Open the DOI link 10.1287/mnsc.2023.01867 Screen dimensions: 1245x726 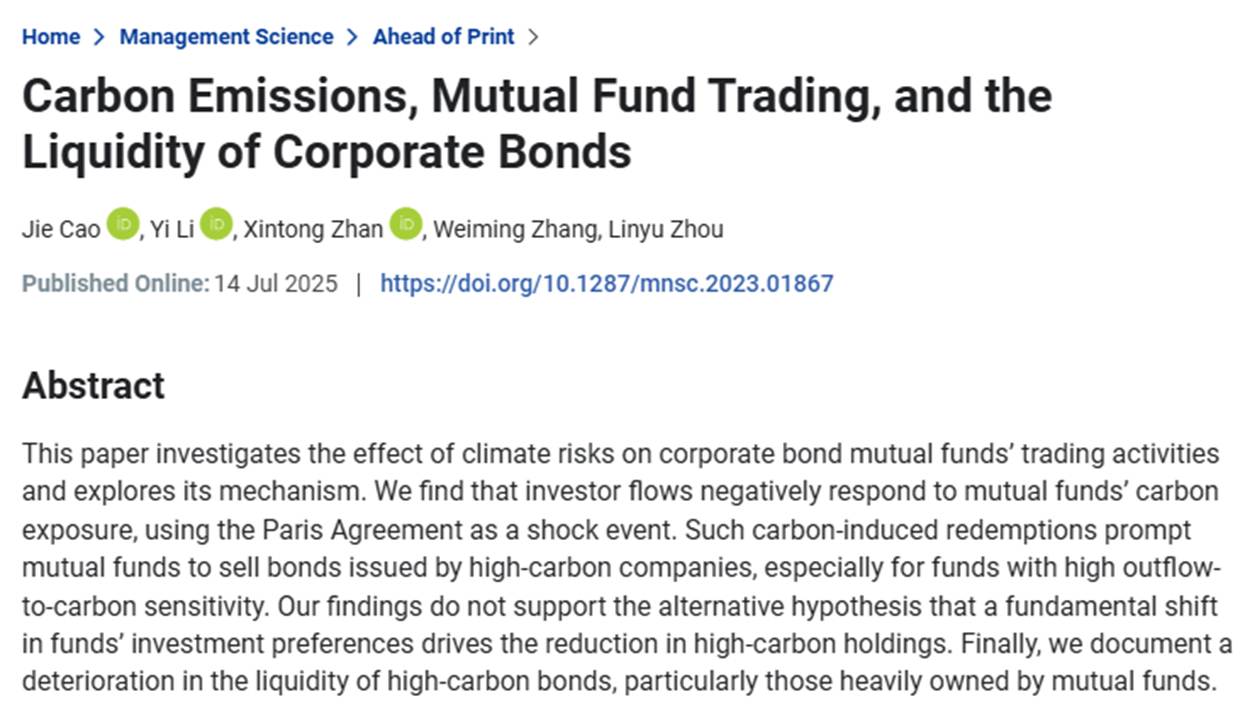click(x=606, y=283)
